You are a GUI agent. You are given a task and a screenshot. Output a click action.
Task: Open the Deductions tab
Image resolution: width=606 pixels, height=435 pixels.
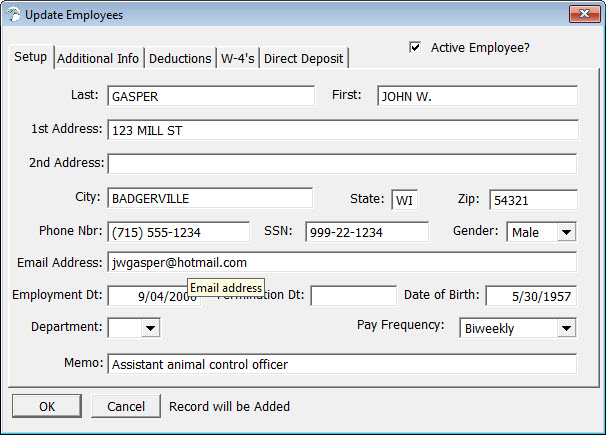(x=180, y=58)
